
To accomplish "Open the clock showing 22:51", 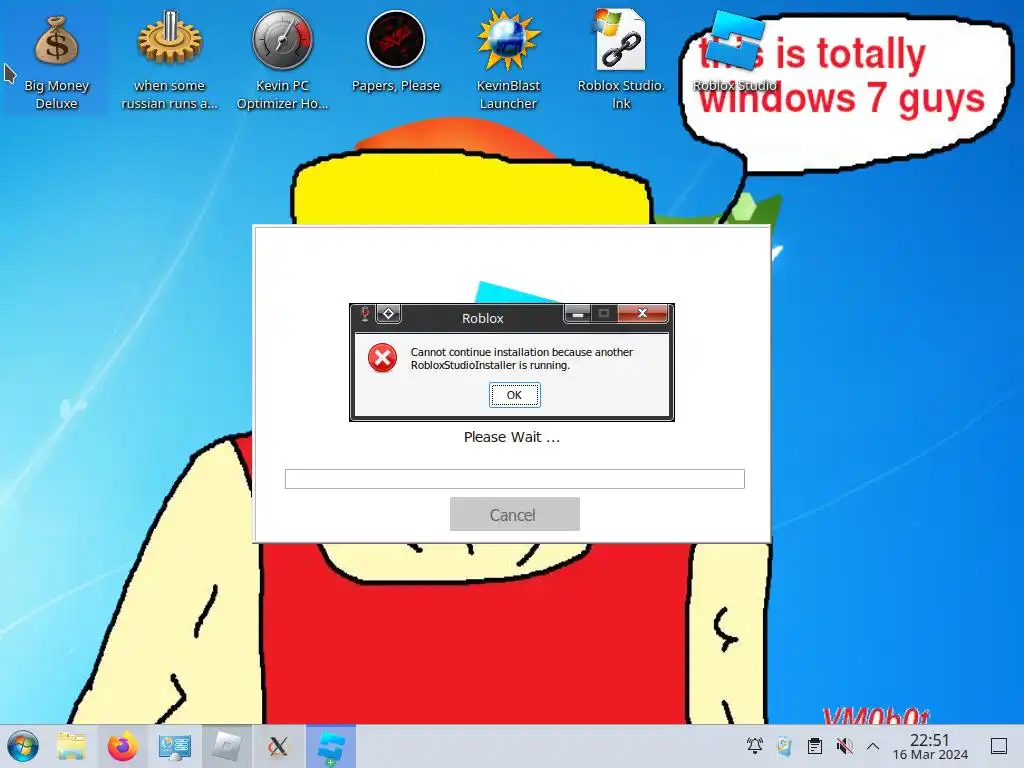I will tap(930, 746).
